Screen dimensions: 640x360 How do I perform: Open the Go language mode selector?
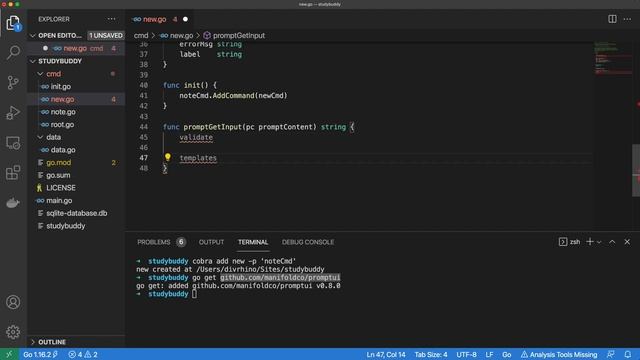(x=507, y=354)
